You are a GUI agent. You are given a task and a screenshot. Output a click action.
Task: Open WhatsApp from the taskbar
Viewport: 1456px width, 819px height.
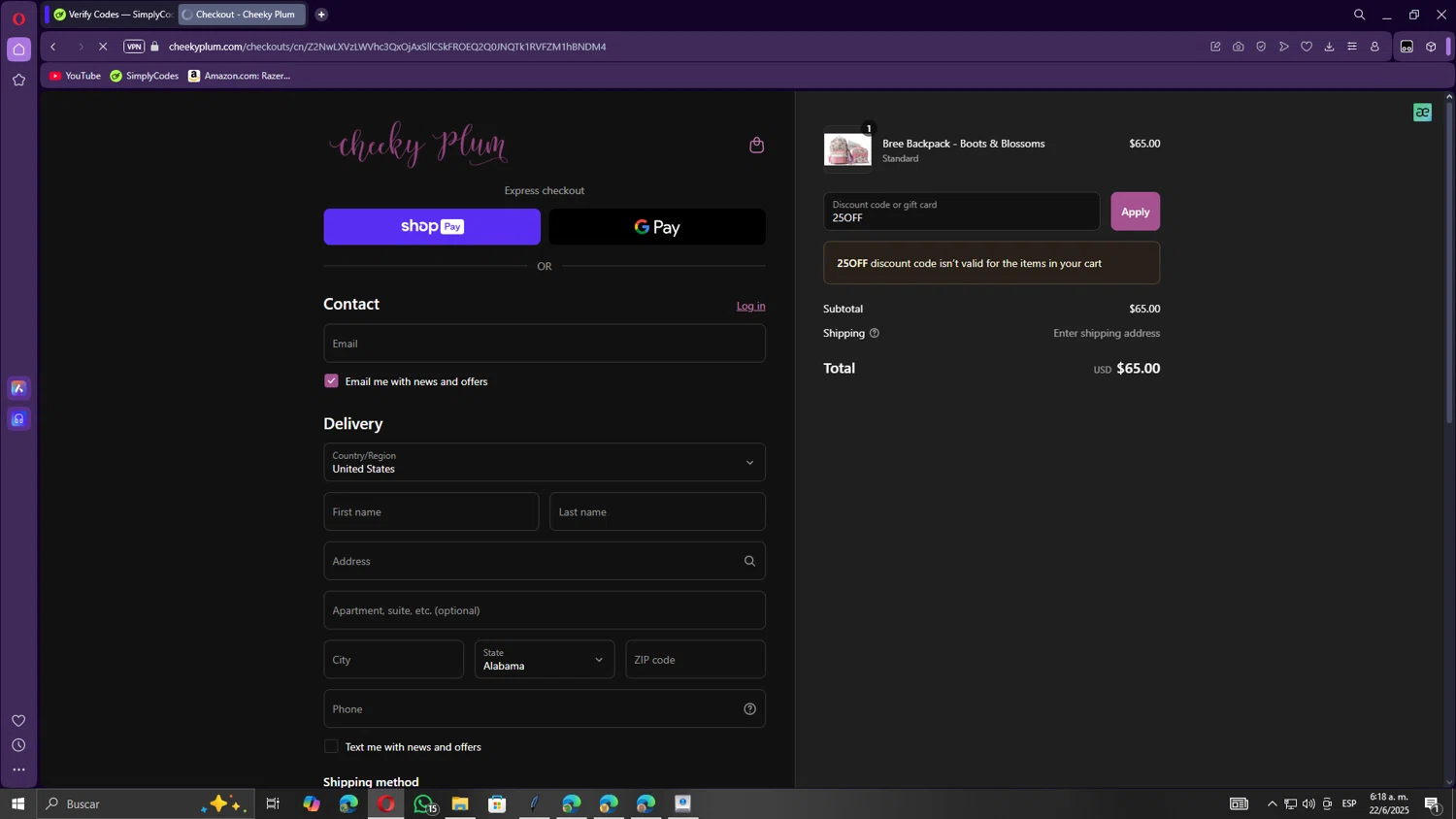pyautogui.click(x=423, y=803)
